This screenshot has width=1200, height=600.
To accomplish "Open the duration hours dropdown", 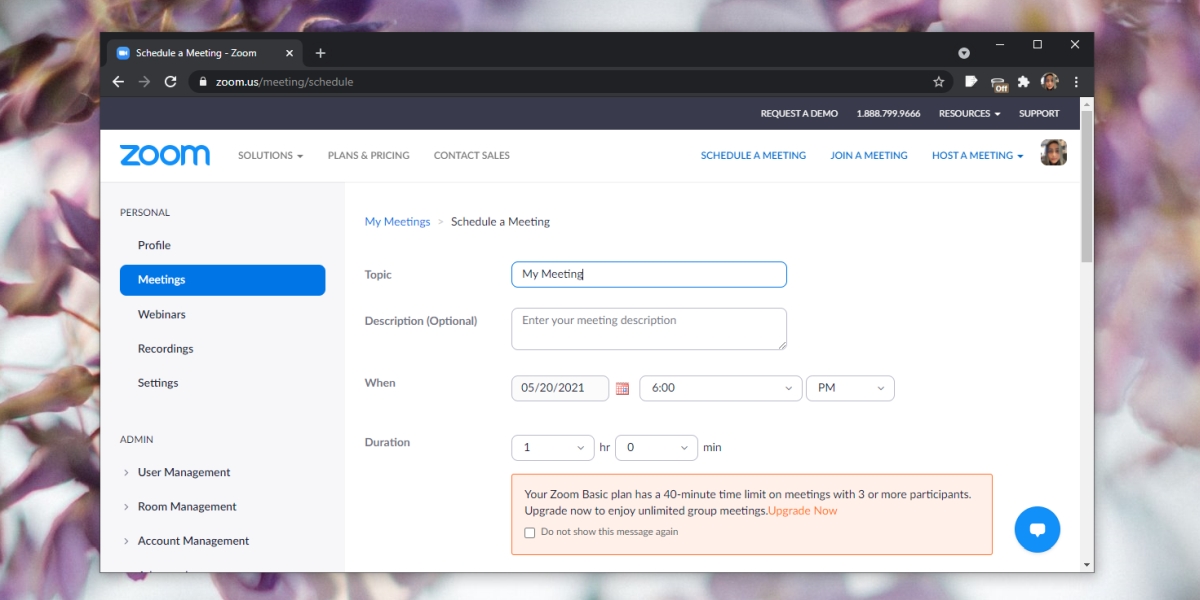I will [x=553, y=447].
